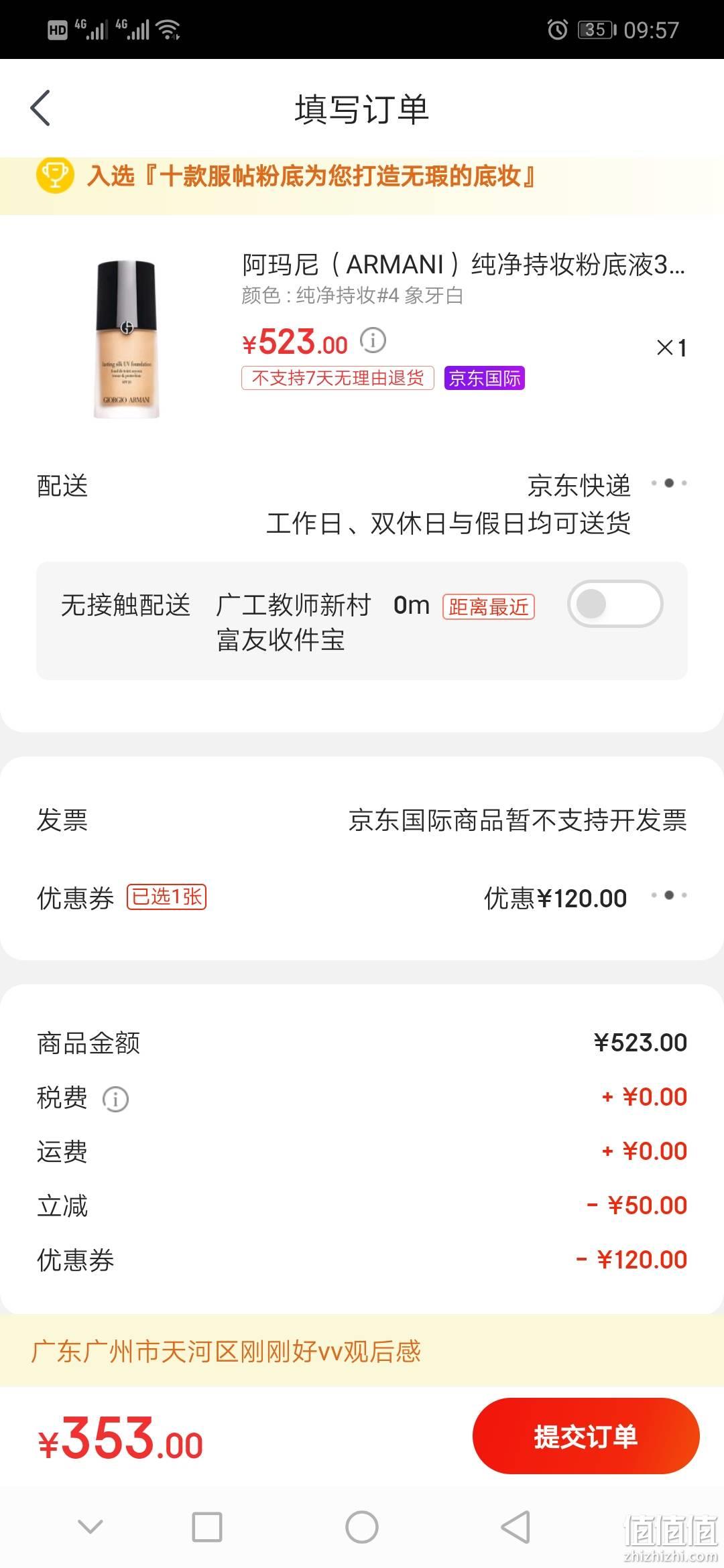Tap the hide navigation bar chevron
Screen dimensions: 724x1568
click(90, 1527)
